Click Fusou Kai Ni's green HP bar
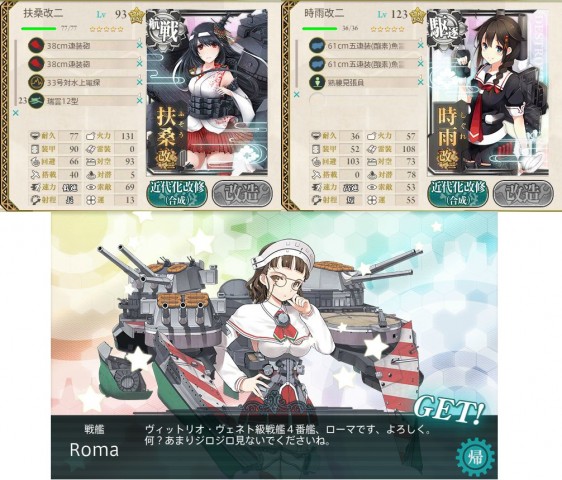 tap(39, 28)
